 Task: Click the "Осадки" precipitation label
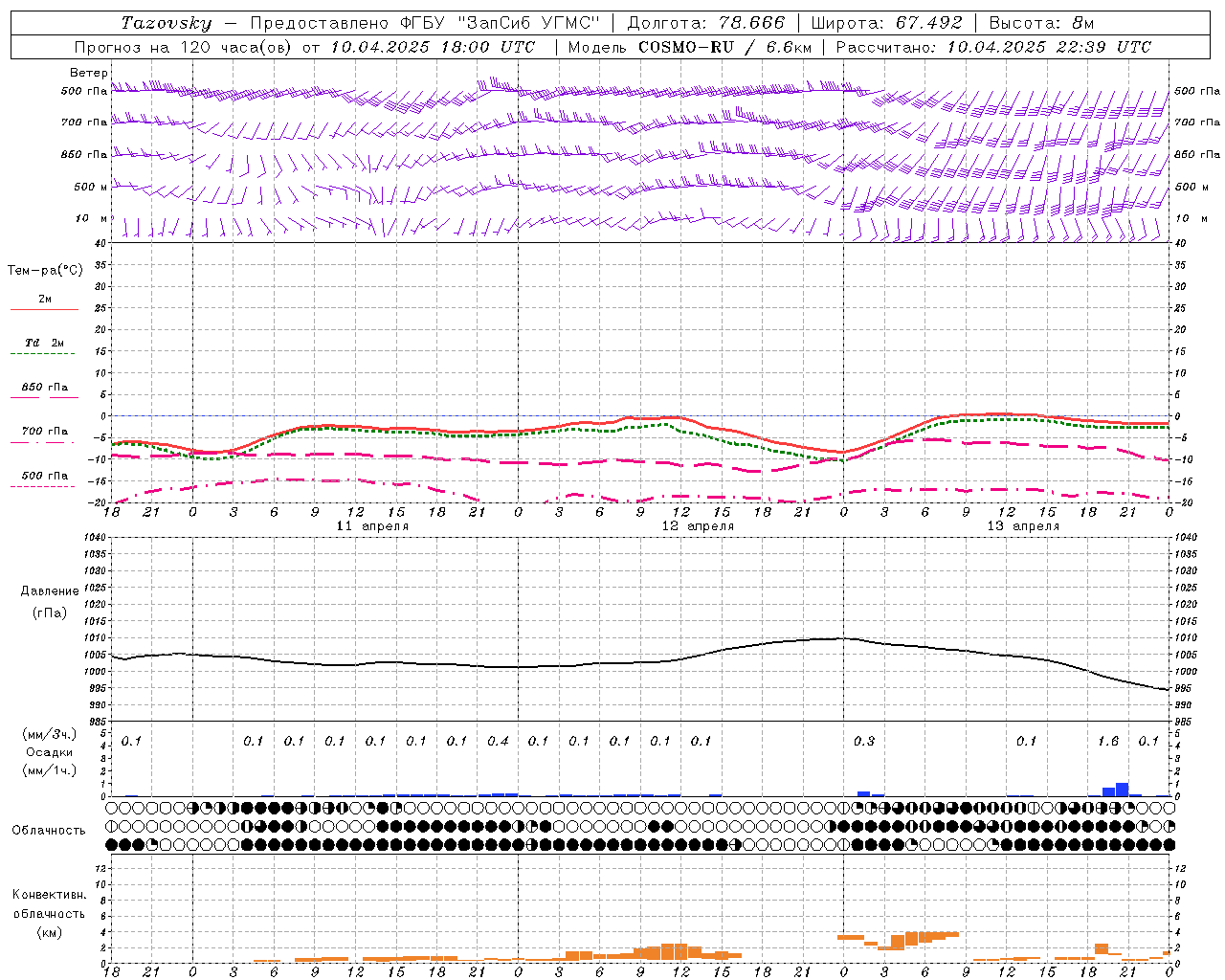(x=49, y=752)
